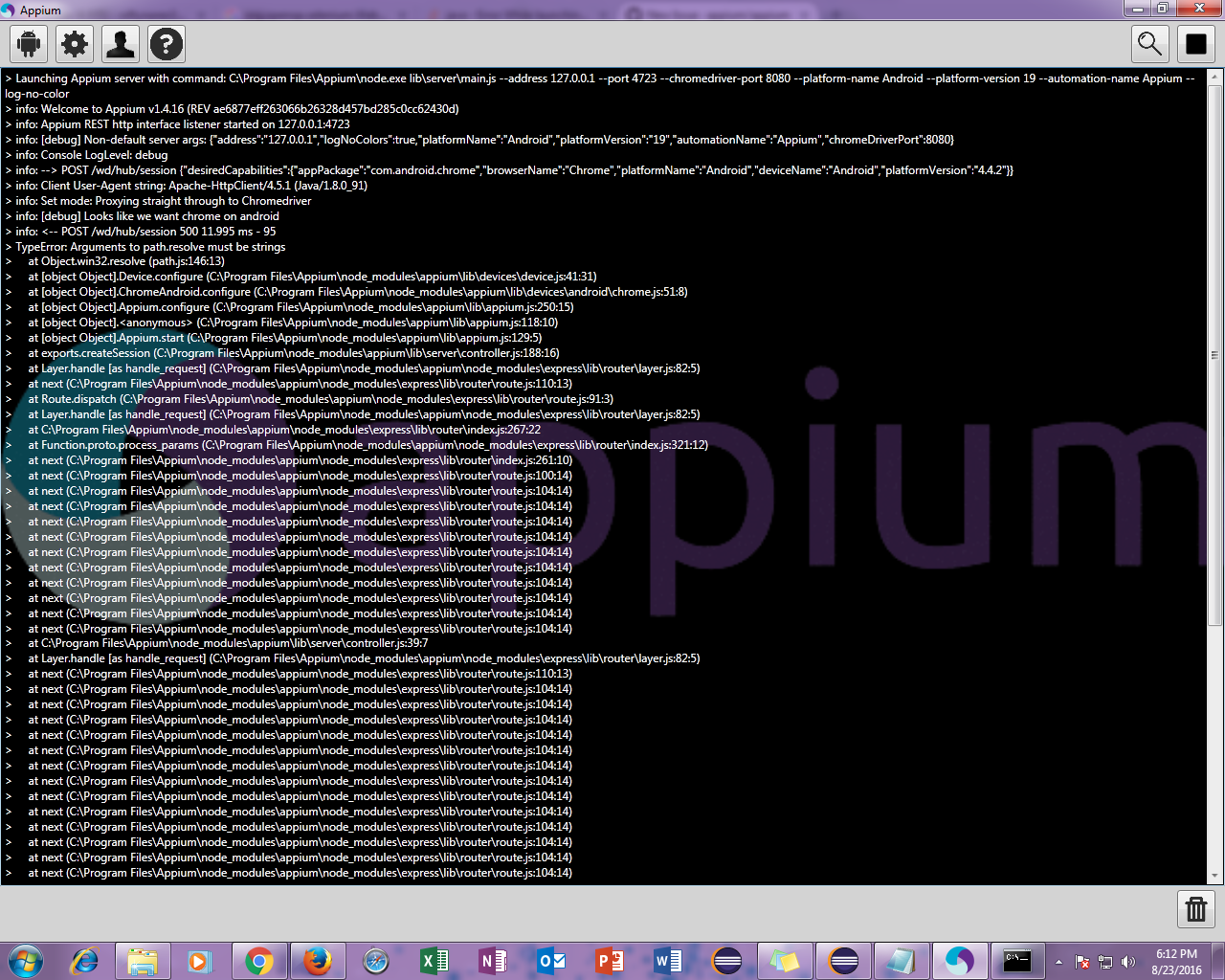Click the log scrollbar down arrow

pyautogui.click(x=1214, y=875)
